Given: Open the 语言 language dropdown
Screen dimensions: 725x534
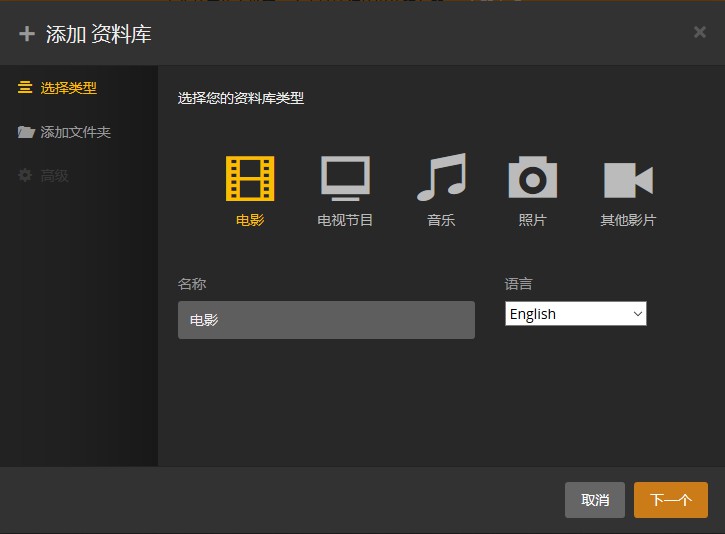Looking at the screenshot, I should (575, 314).
